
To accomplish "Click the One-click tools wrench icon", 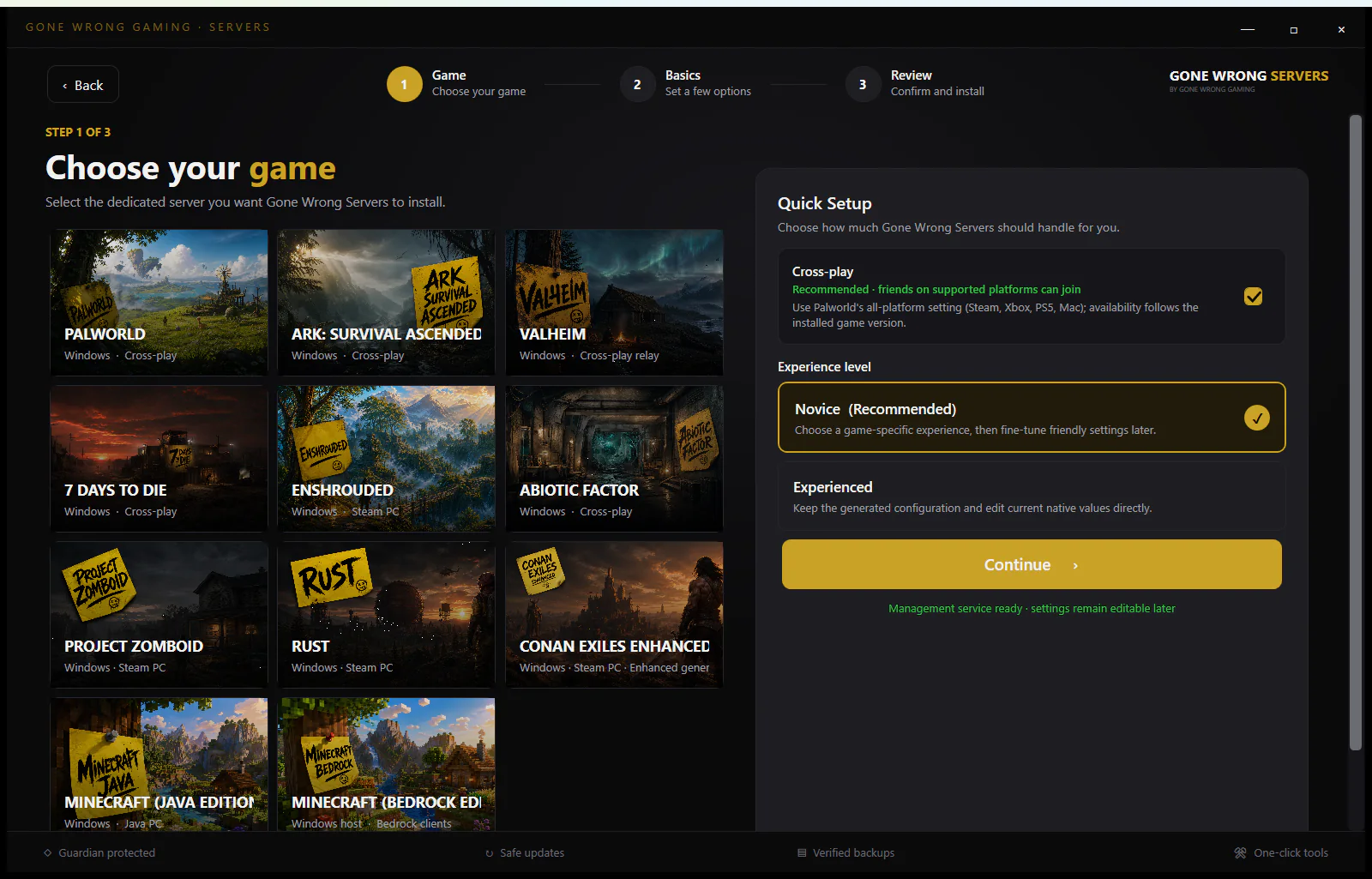I will 1240,853.
